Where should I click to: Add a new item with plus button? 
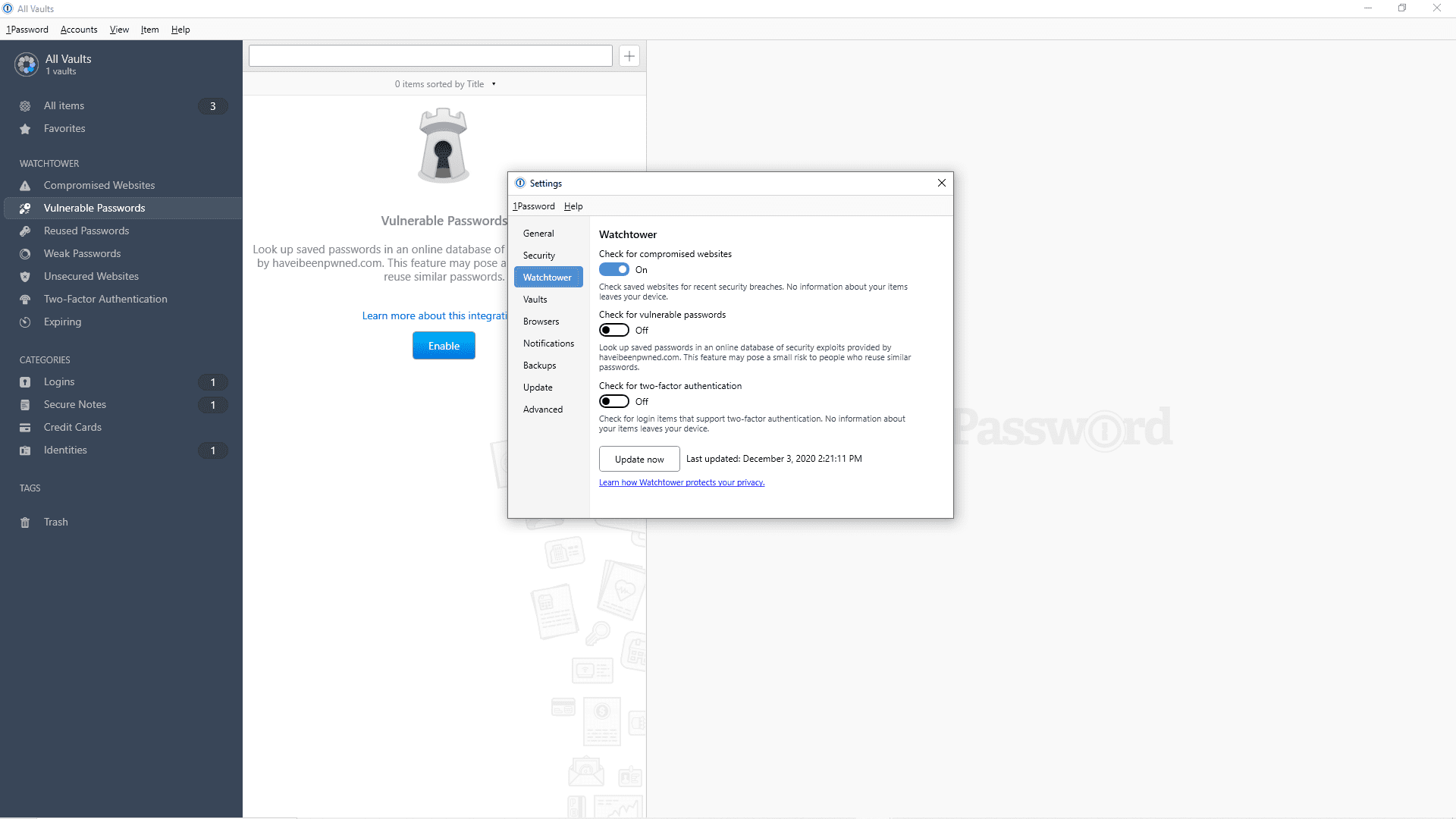629,56
